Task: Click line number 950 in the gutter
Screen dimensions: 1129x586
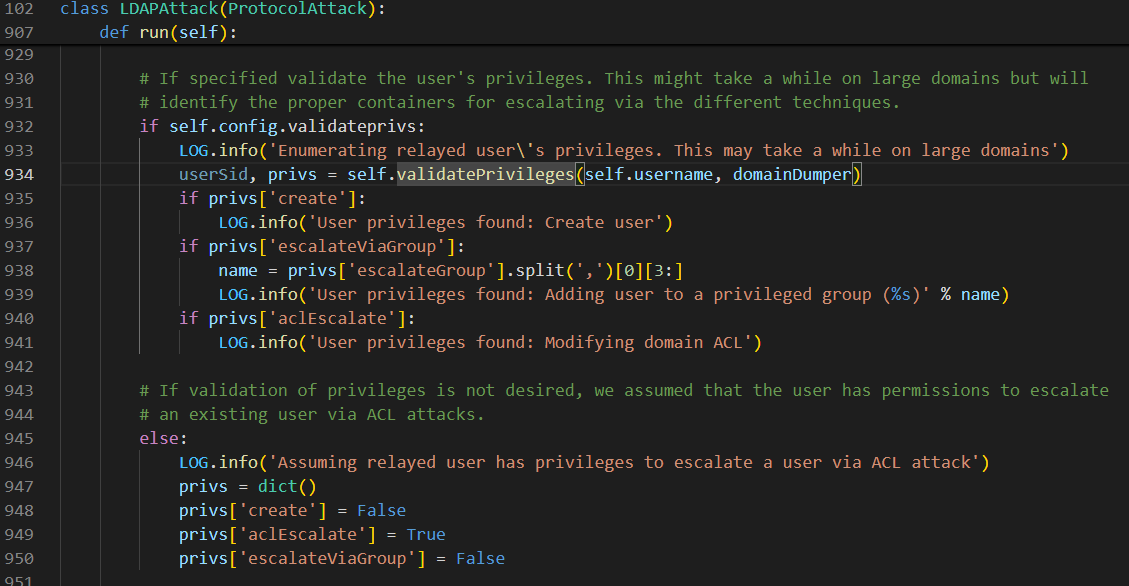Action: (x=20, y=558)
